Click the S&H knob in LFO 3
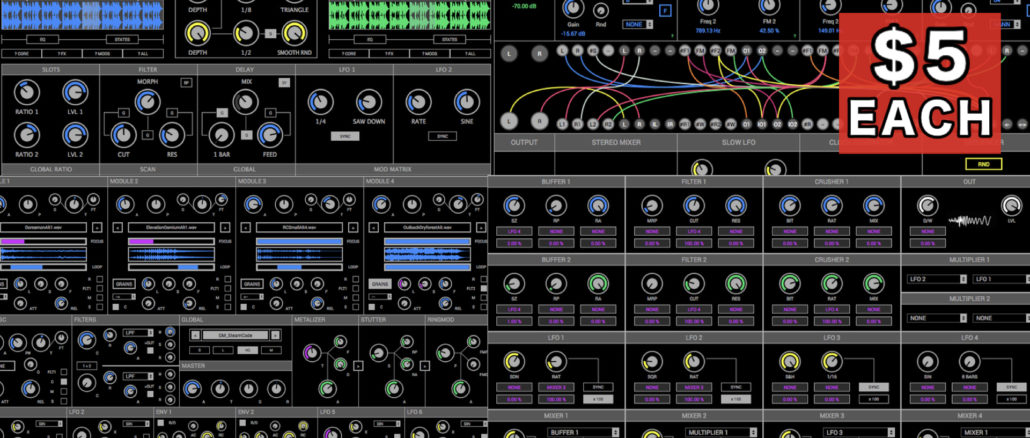 coord(790,362)
